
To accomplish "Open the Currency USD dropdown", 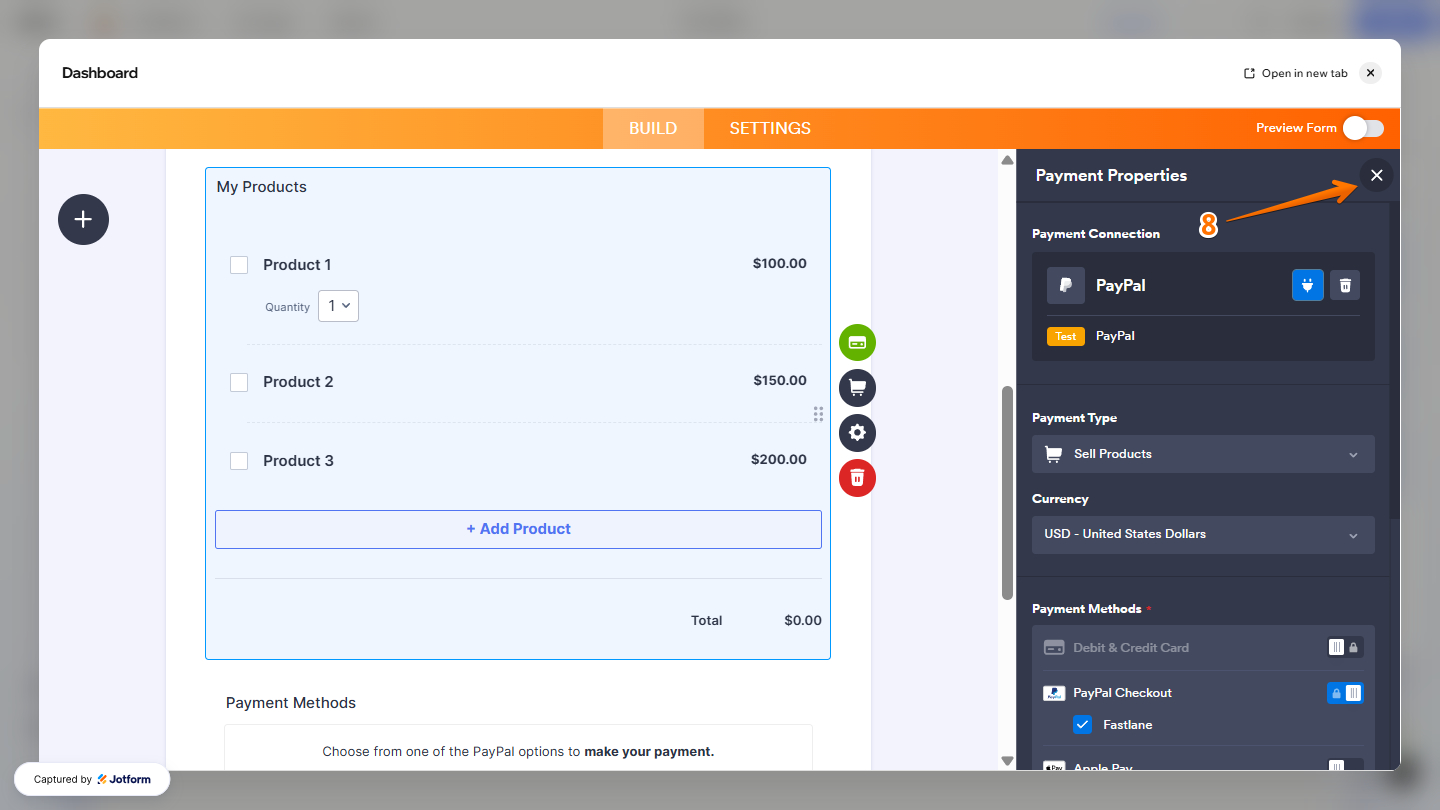I will (1203, 534).
